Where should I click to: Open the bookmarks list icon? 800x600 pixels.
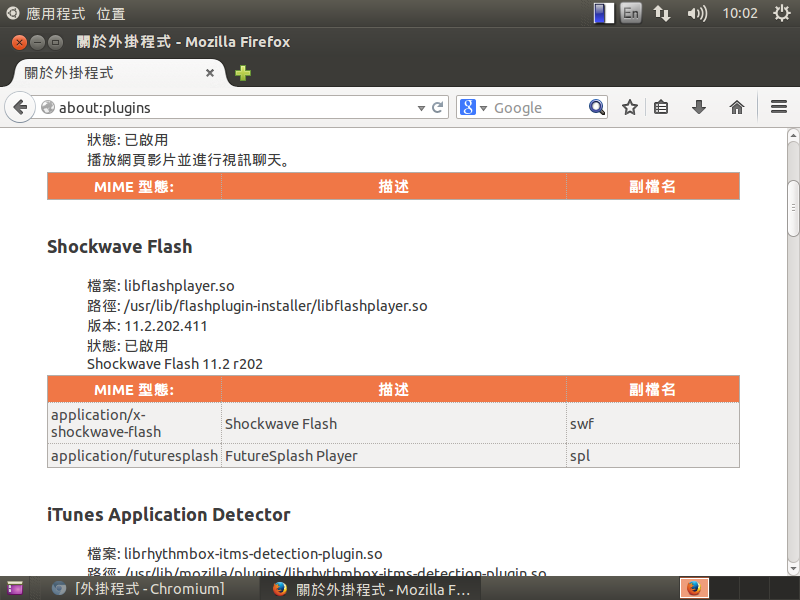662,108
